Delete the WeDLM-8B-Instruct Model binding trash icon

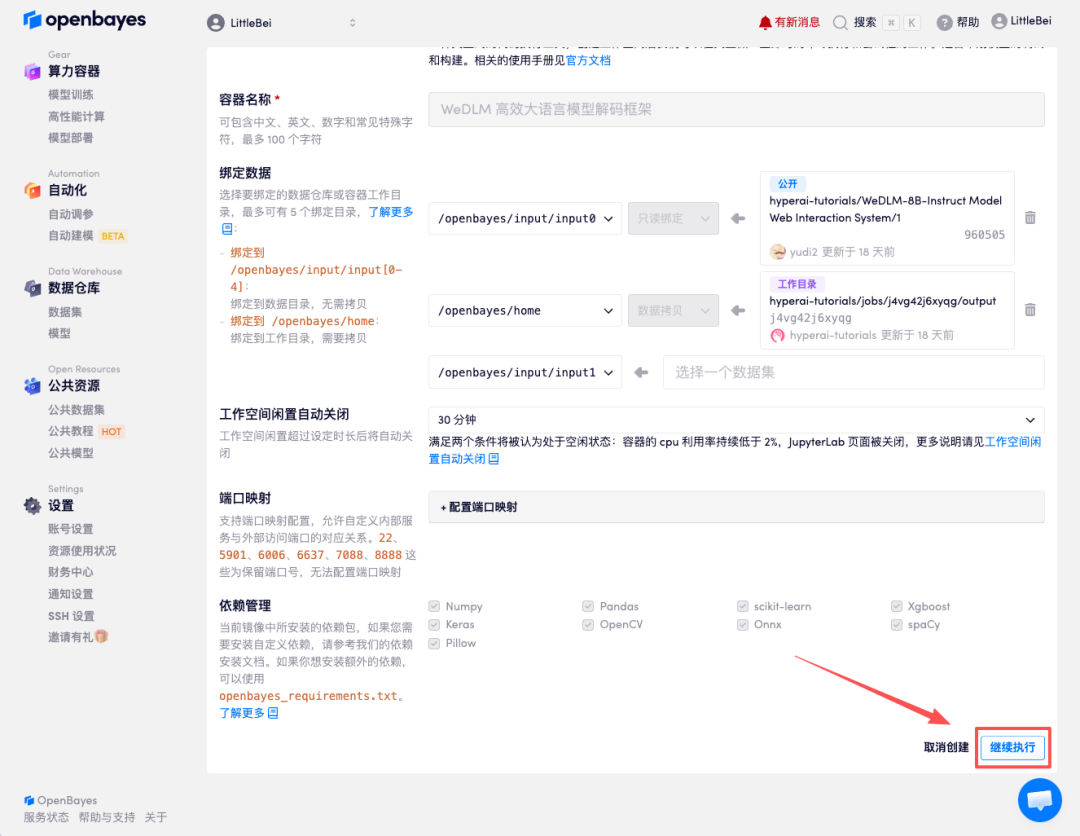1030,218
